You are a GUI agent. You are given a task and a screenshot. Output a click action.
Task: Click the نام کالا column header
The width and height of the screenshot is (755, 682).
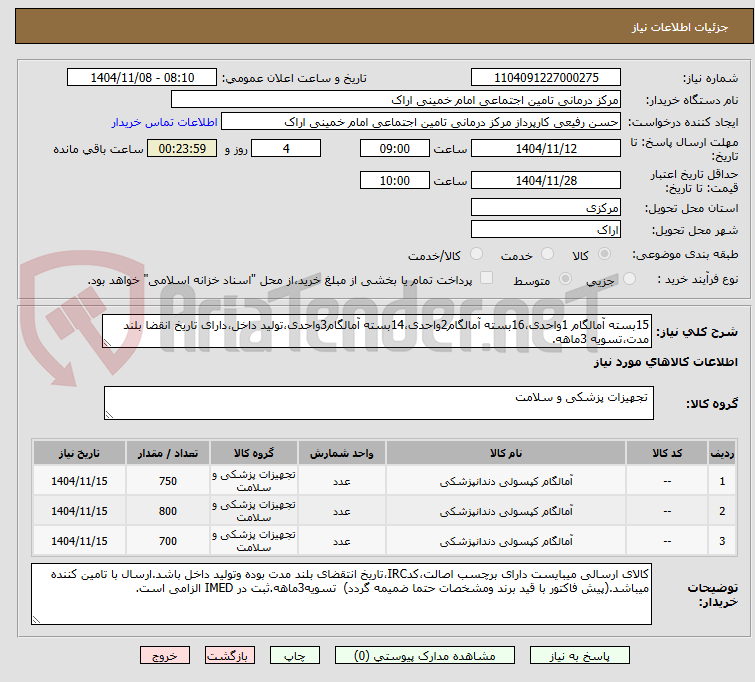(x=506, y=453)
